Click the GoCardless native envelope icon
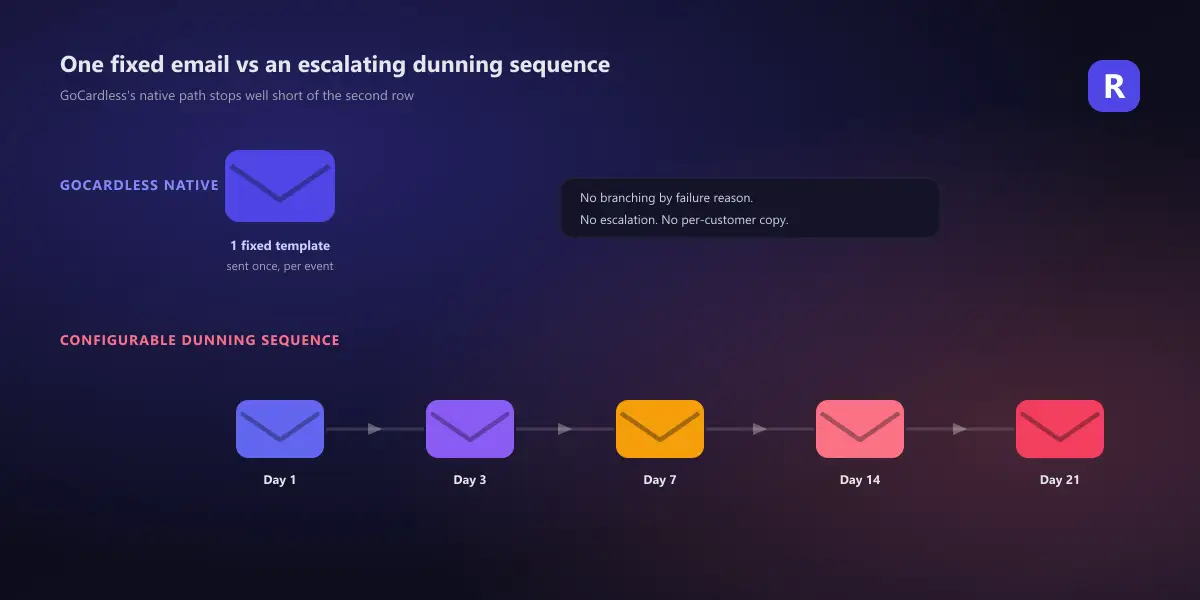 (280, 186)
